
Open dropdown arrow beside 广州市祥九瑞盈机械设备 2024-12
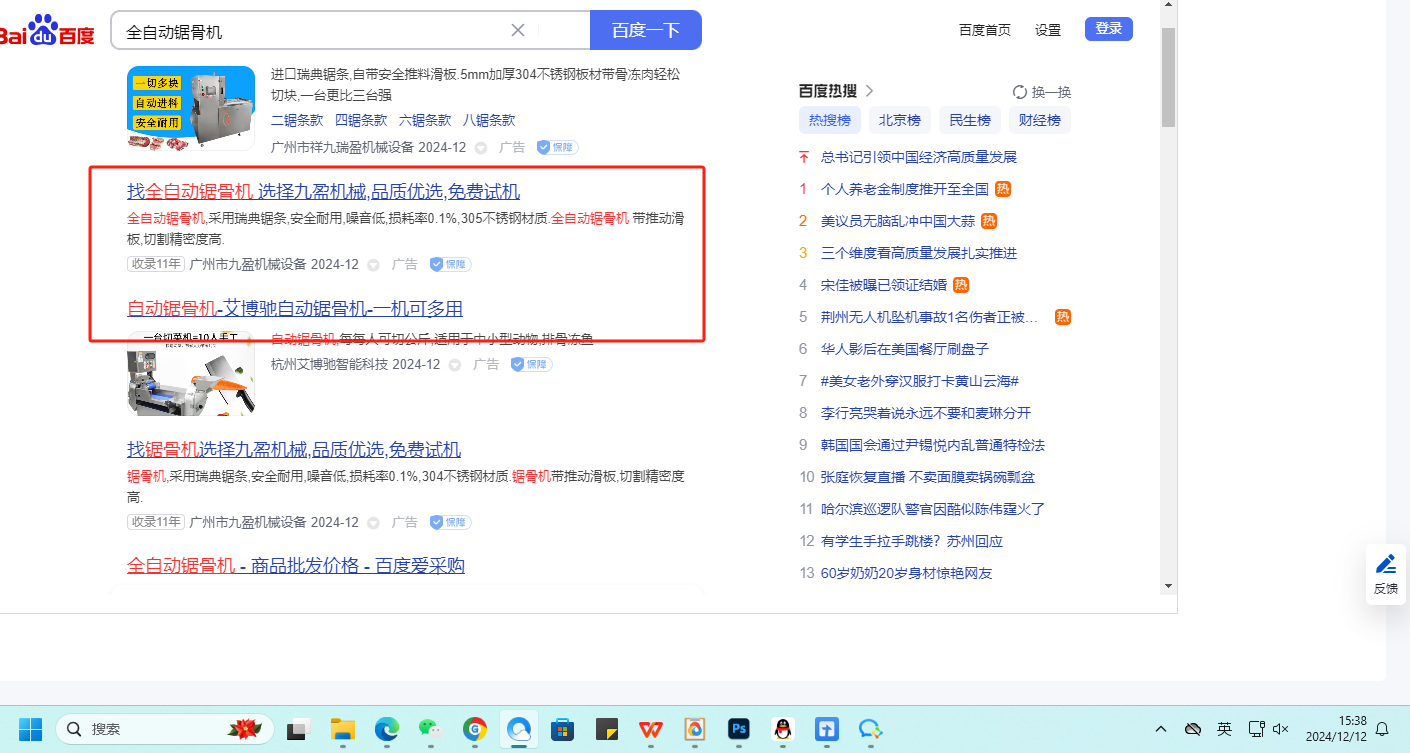coord(481,148)
